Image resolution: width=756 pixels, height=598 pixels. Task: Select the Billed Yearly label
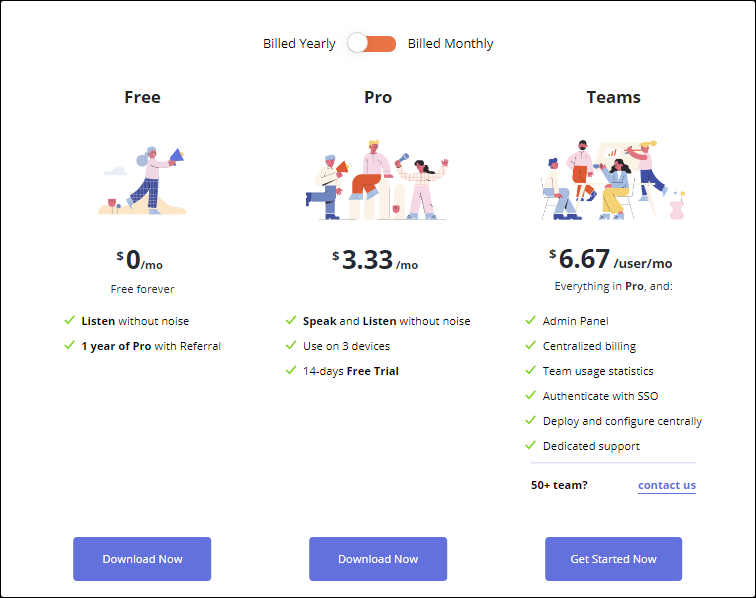(x=299, y=44)
